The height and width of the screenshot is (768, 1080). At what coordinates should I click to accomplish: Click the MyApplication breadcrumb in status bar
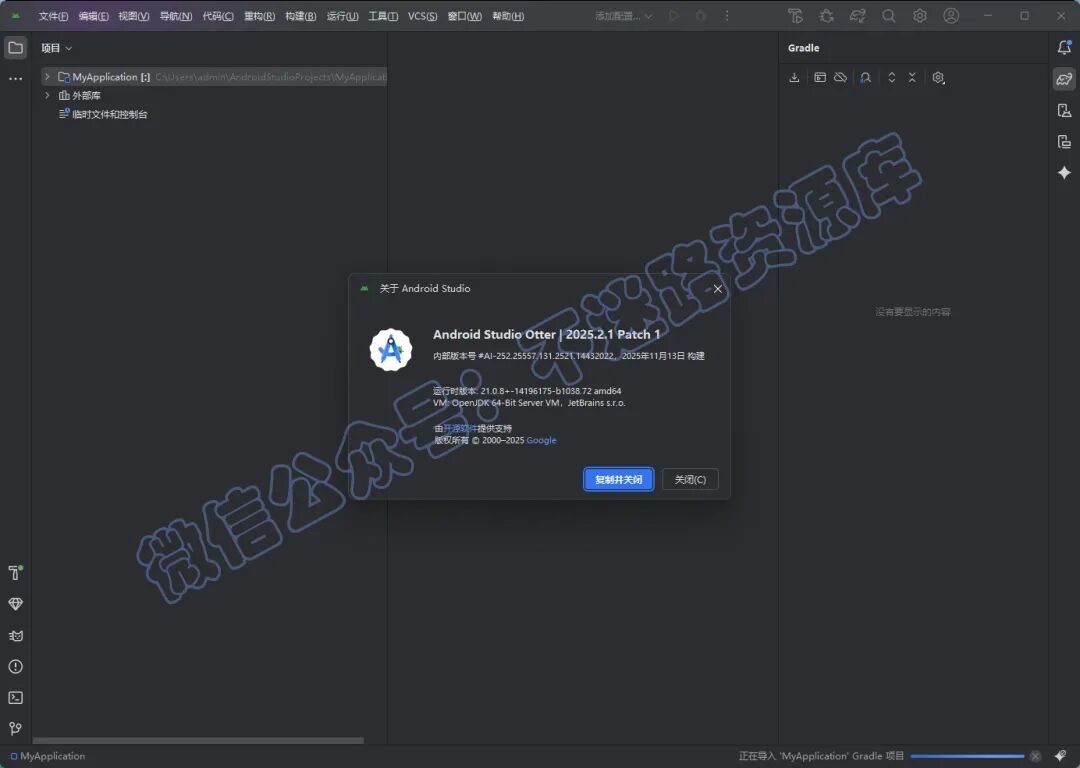pyautogui.click(x=48, y=756)
